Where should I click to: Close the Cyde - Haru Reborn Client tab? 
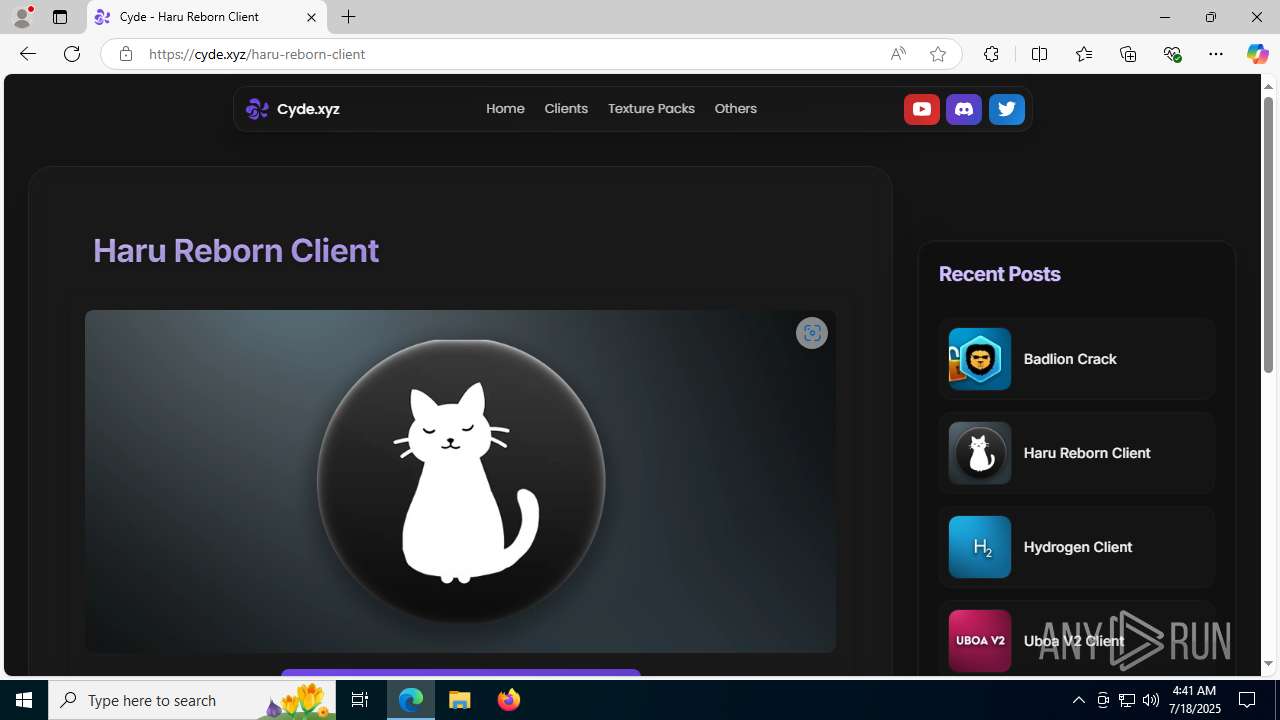coord(311,17)
